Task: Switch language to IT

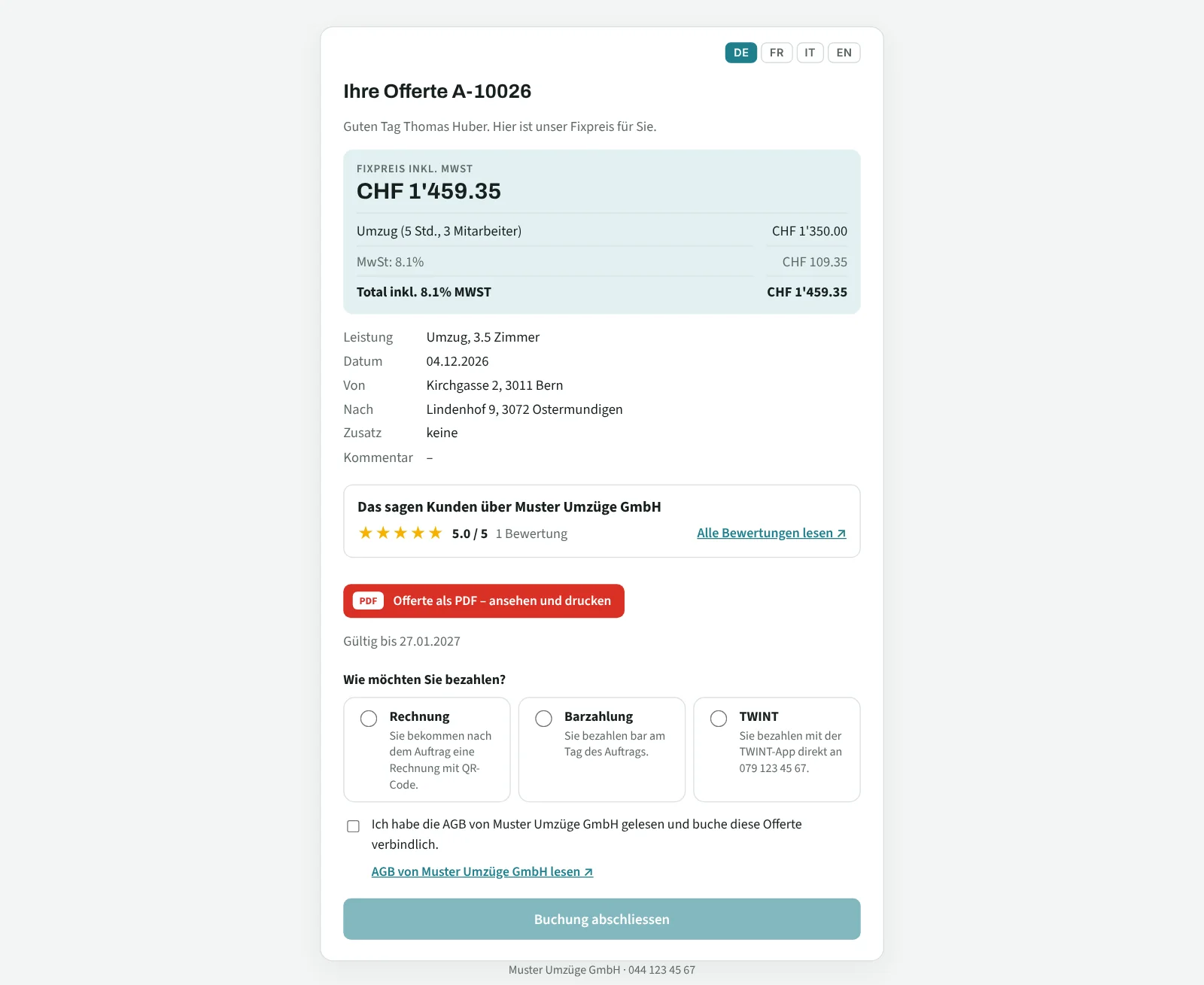Action: click(x=810, y=53)
